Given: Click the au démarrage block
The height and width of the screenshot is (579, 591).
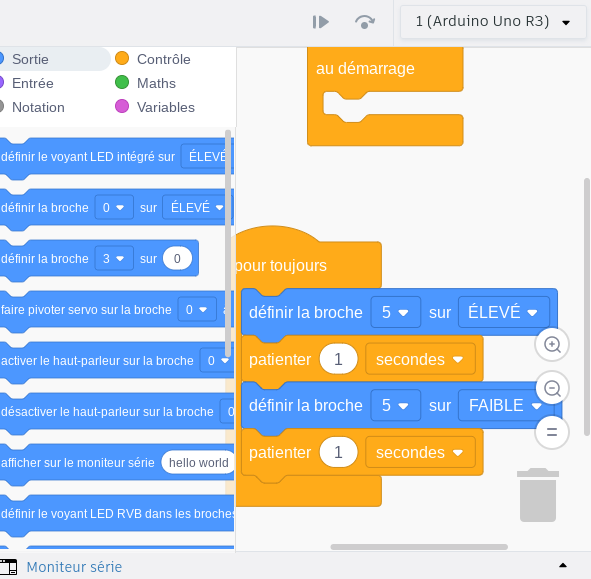Looking at the screenshot, I should pos(365,69).
